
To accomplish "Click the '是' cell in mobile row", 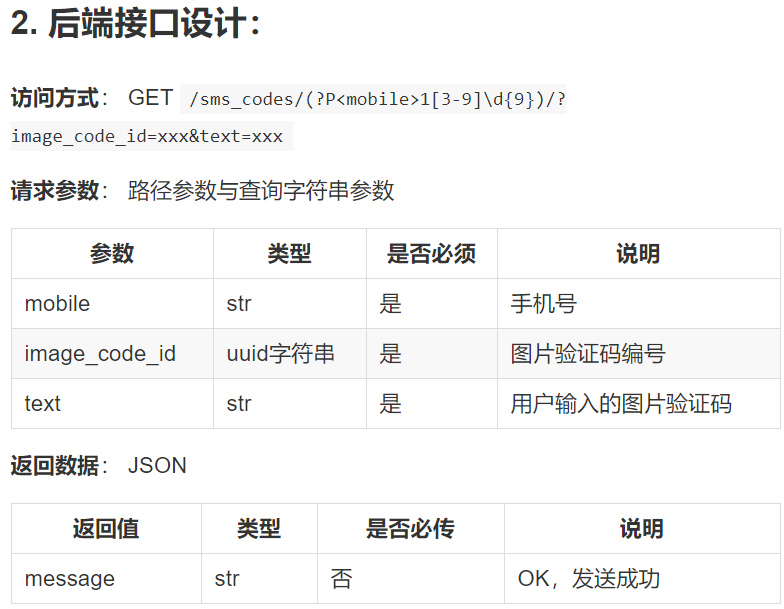I will click(432, 304).
